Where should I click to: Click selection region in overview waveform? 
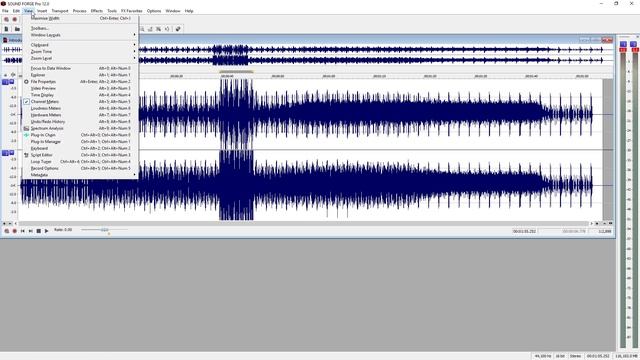(x=230, y=55)
